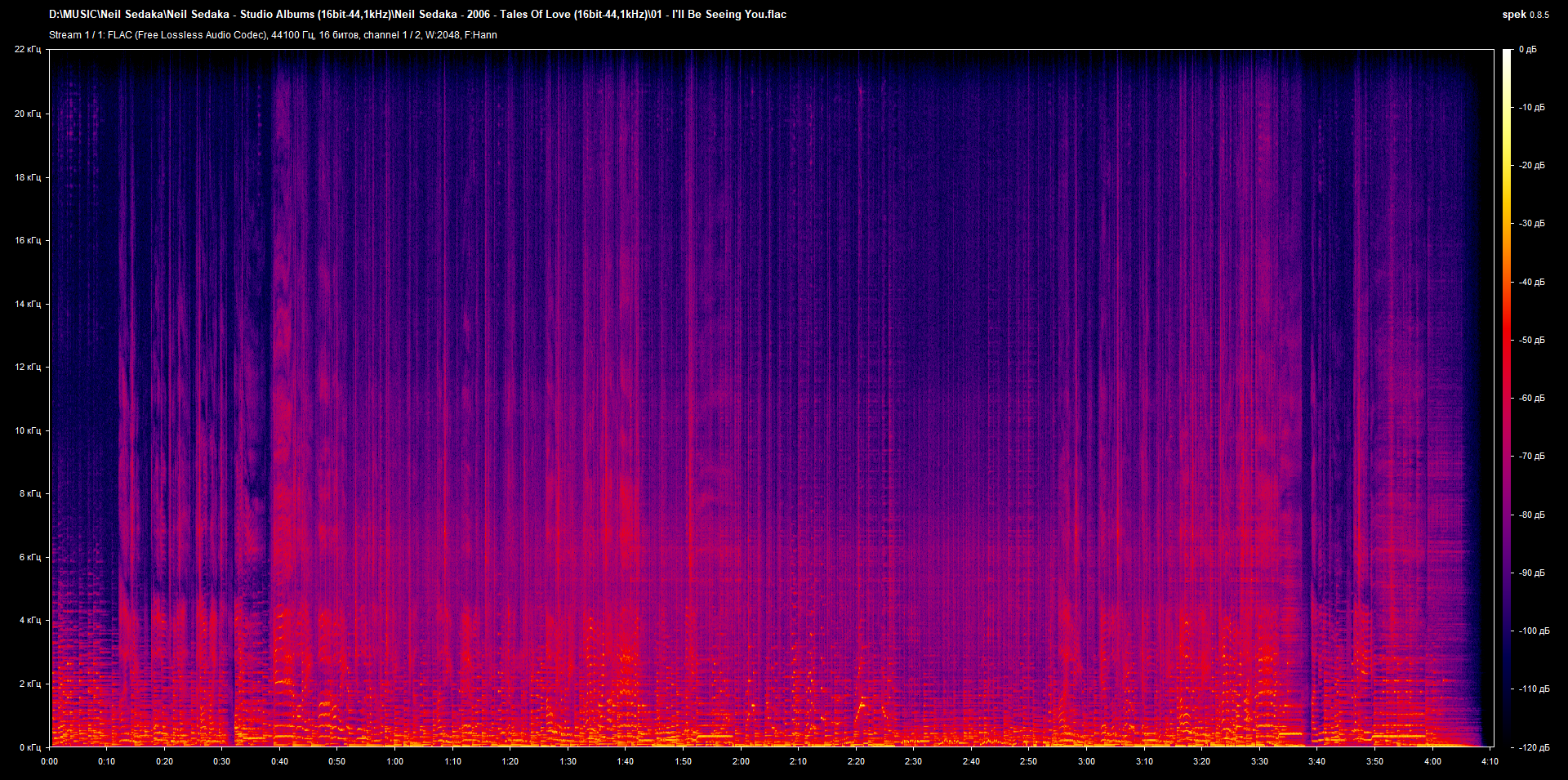Screen dimensions: 1568x780
Task: Click the -90 дБ level scale label
Action: [1532, 573]
